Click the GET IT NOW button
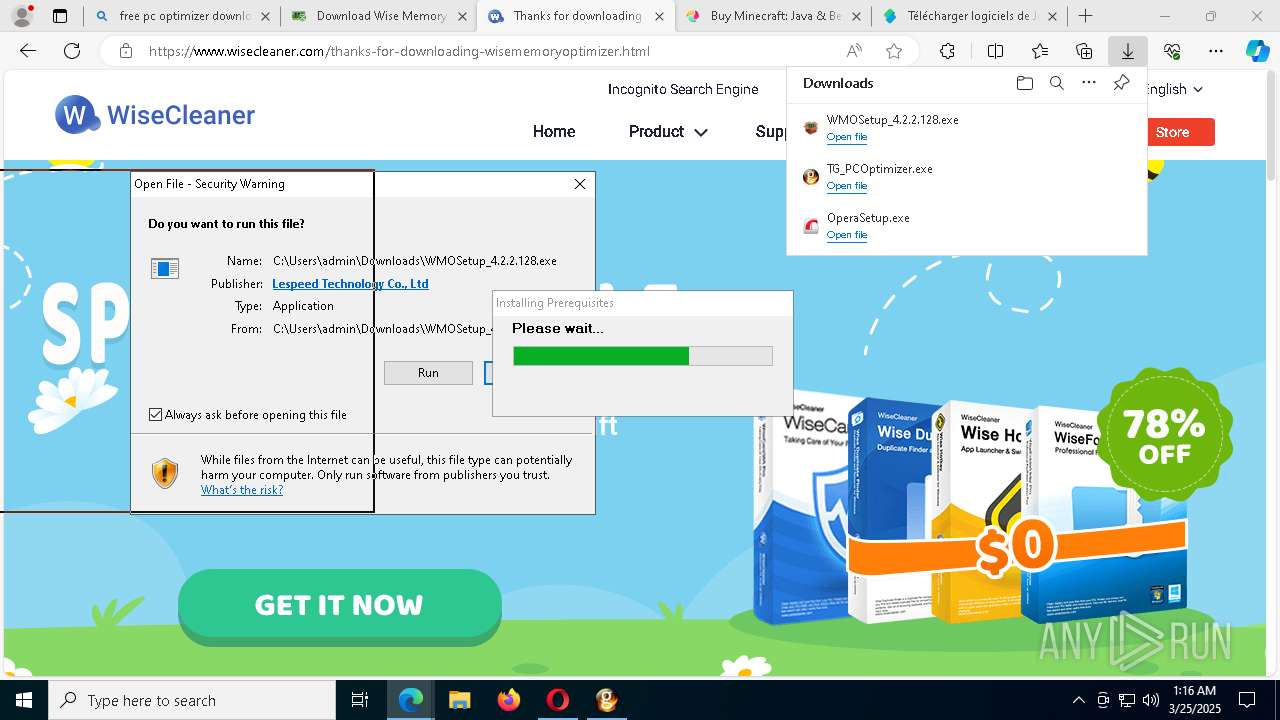Viewport: 1280px width, 720px height. click(339, 605)
